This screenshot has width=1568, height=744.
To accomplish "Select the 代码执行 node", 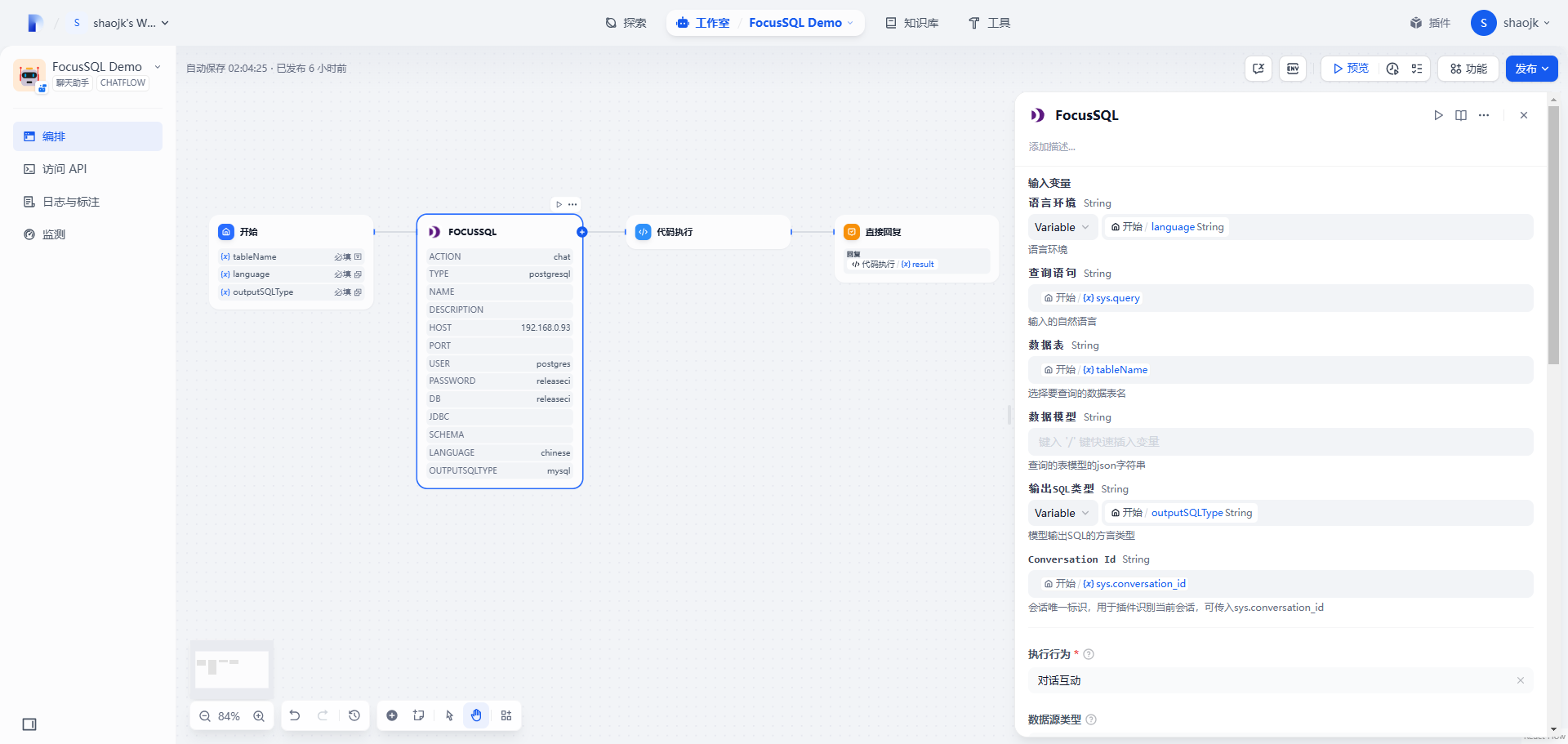I will [709, 232].
